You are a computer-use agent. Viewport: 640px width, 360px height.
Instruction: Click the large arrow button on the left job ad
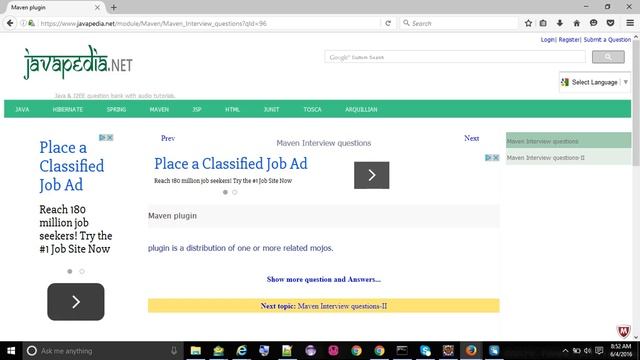[x=76, y=302]
